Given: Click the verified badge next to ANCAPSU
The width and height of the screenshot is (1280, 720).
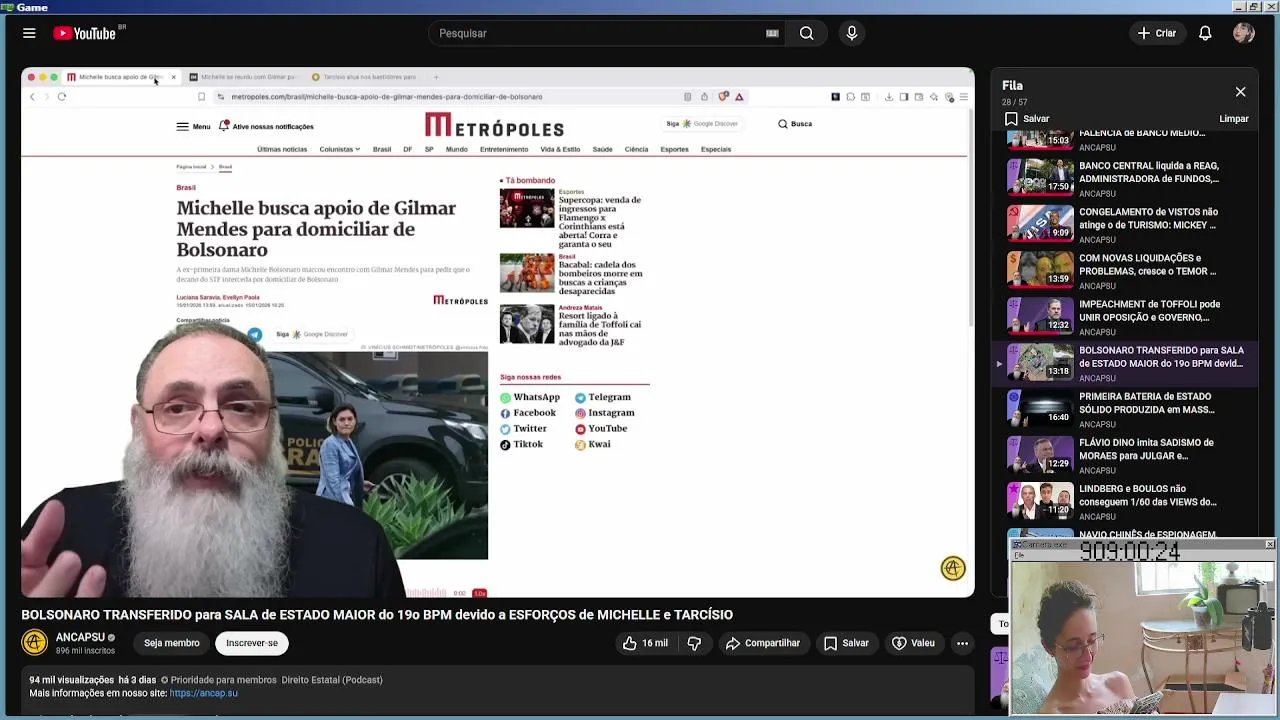Looking at the screenshot, I should (x=111, y=638).
